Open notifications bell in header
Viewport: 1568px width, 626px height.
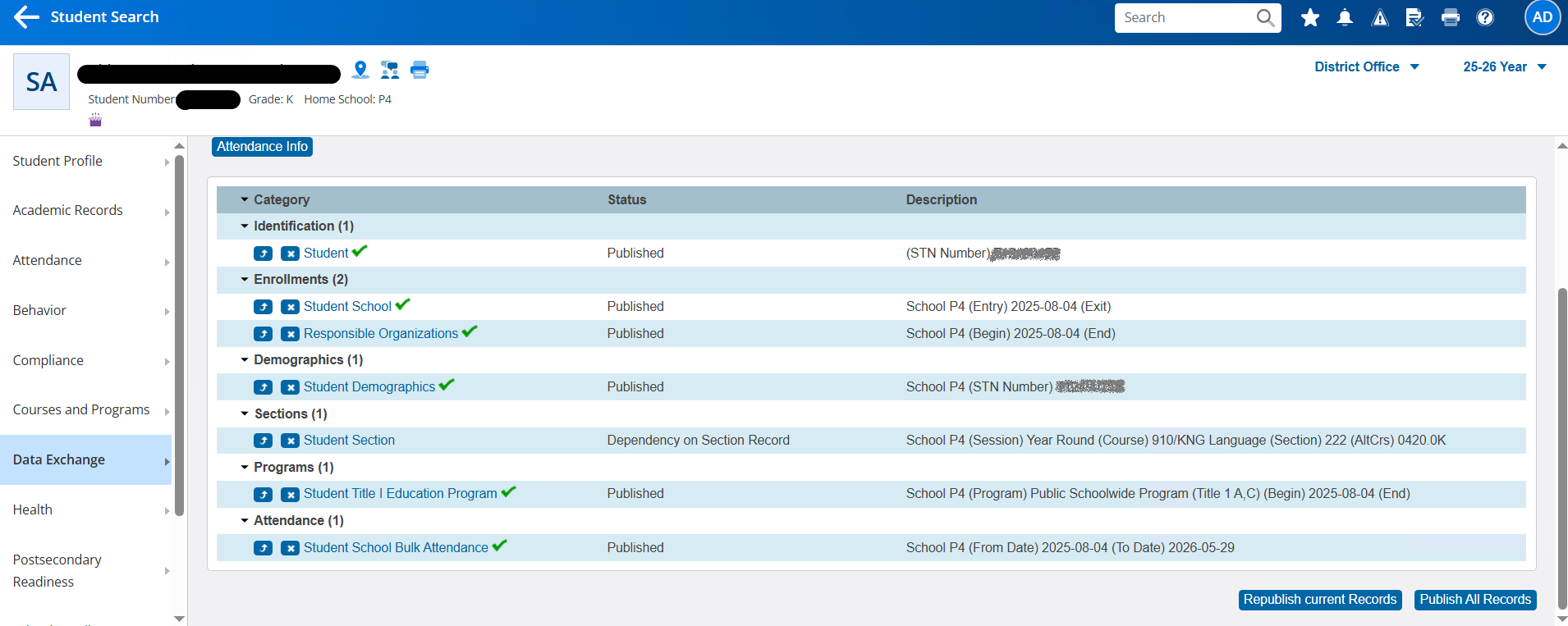point(1345,17)
